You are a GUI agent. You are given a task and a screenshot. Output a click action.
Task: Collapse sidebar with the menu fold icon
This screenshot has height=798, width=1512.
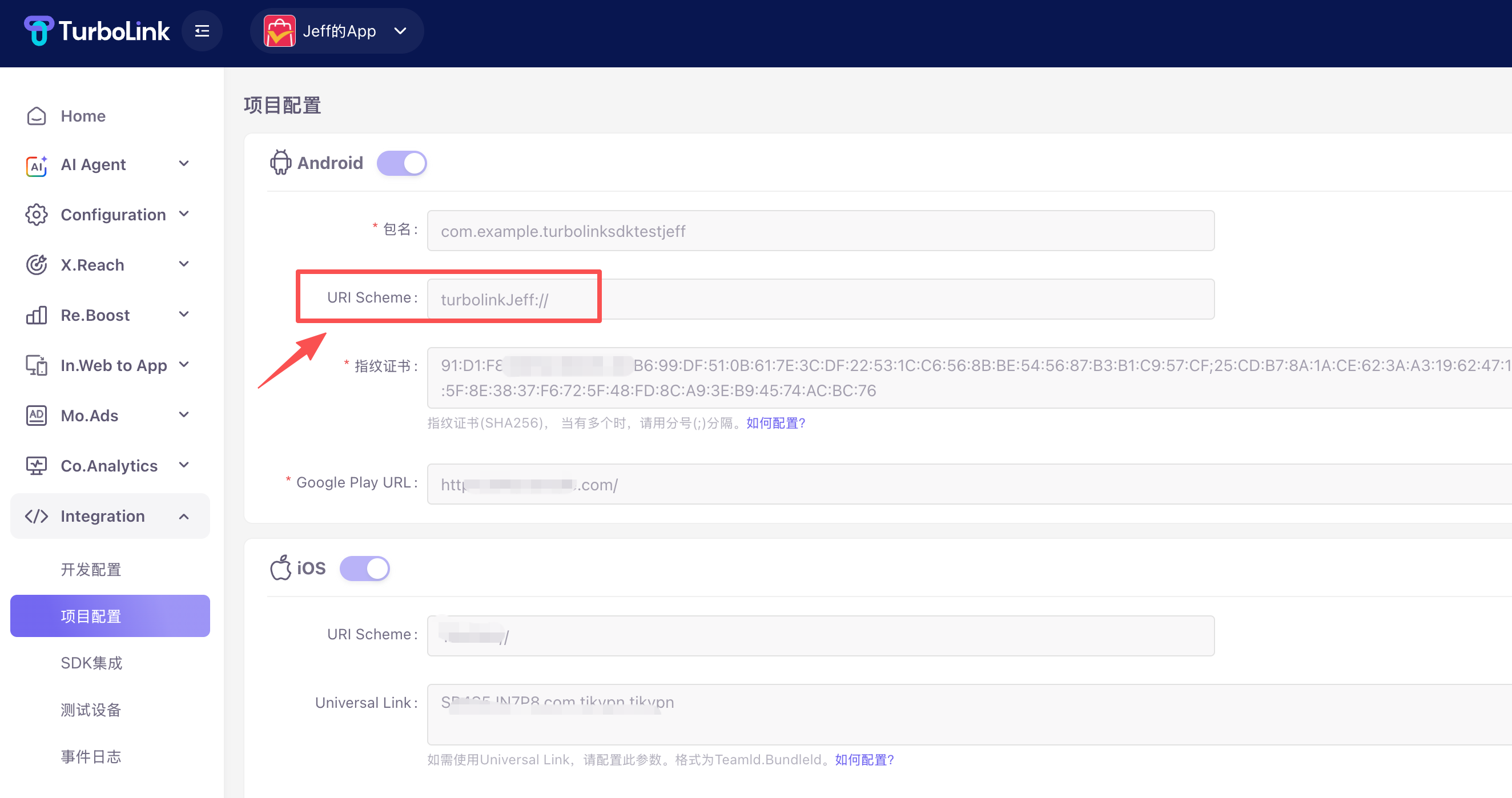(x=202, y=31)
